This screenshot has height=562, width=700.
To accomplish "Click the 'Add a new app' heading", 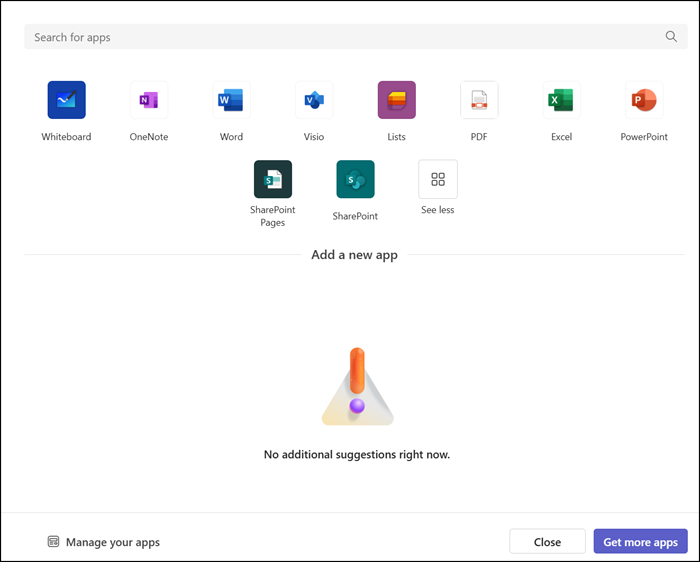I will pos(354,255).
